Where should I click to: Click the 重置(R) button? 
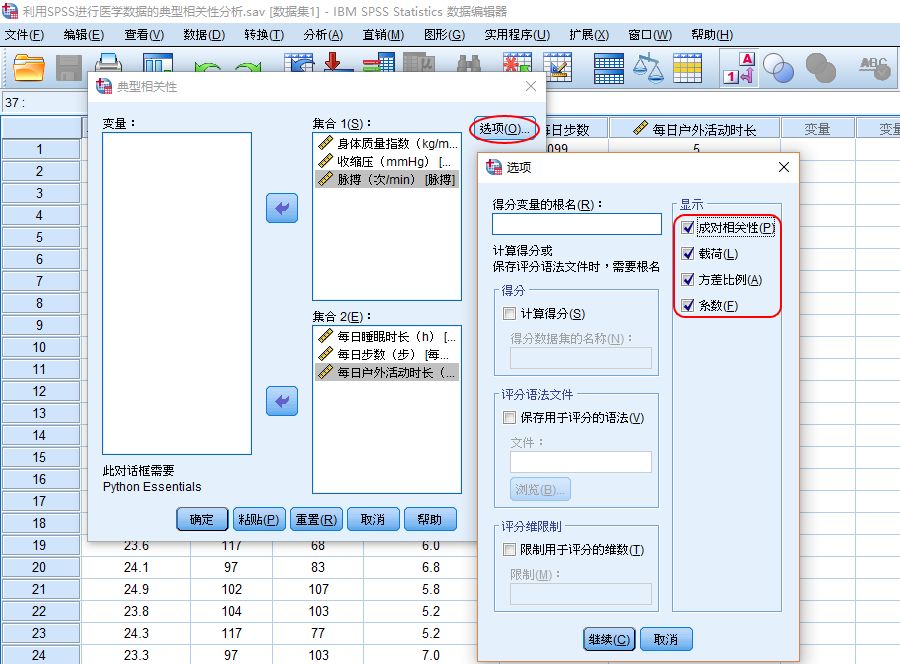click(x=316, y=519)
